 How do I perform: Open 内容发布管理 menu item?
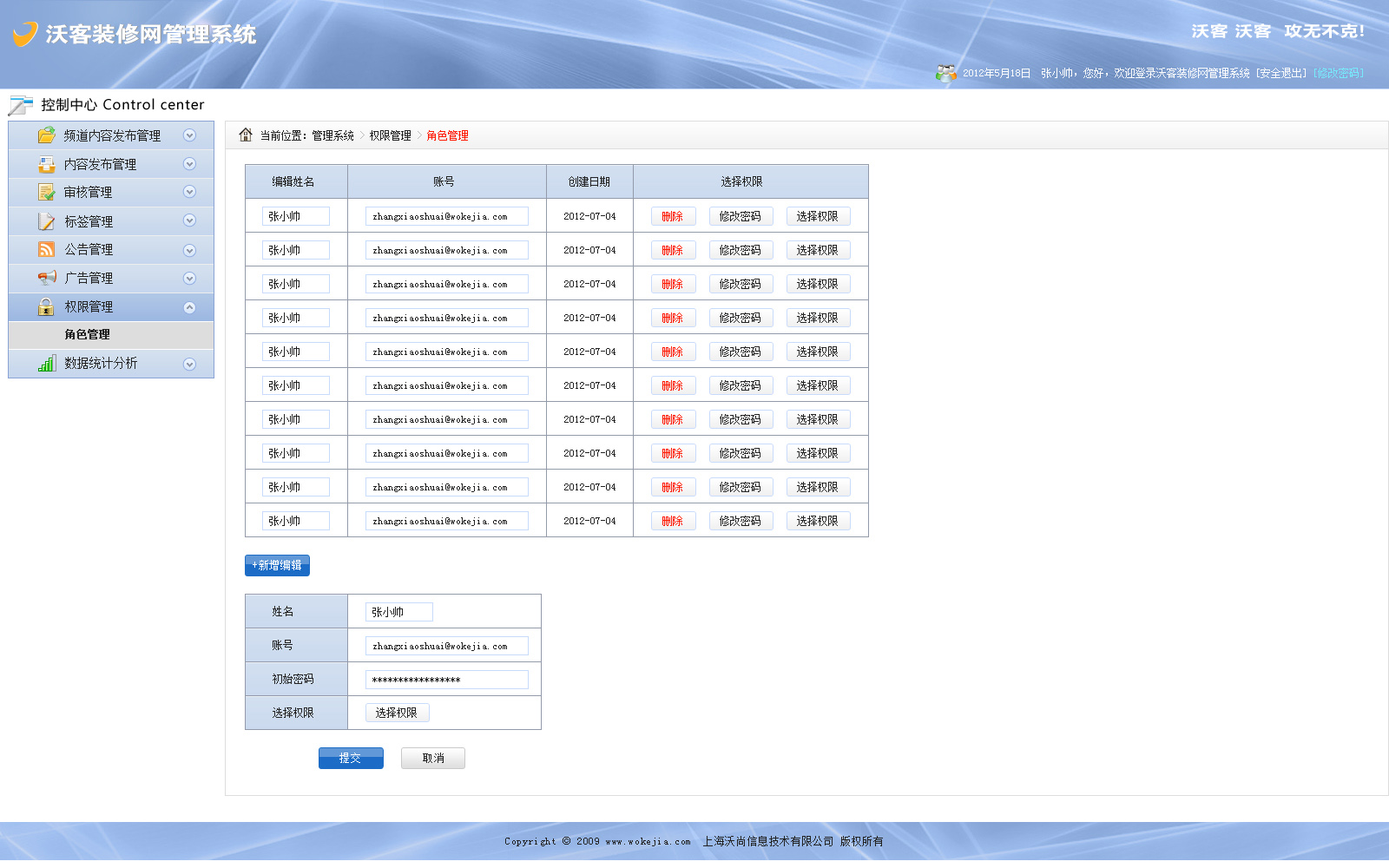click(x=111, y=164)
